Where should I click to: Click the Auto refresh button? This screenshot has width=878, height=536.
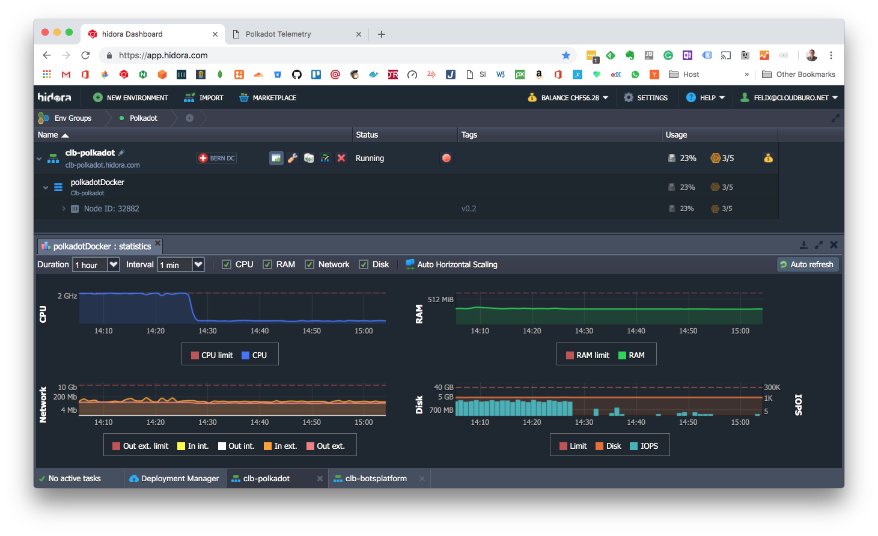click(x=807, y=265)
